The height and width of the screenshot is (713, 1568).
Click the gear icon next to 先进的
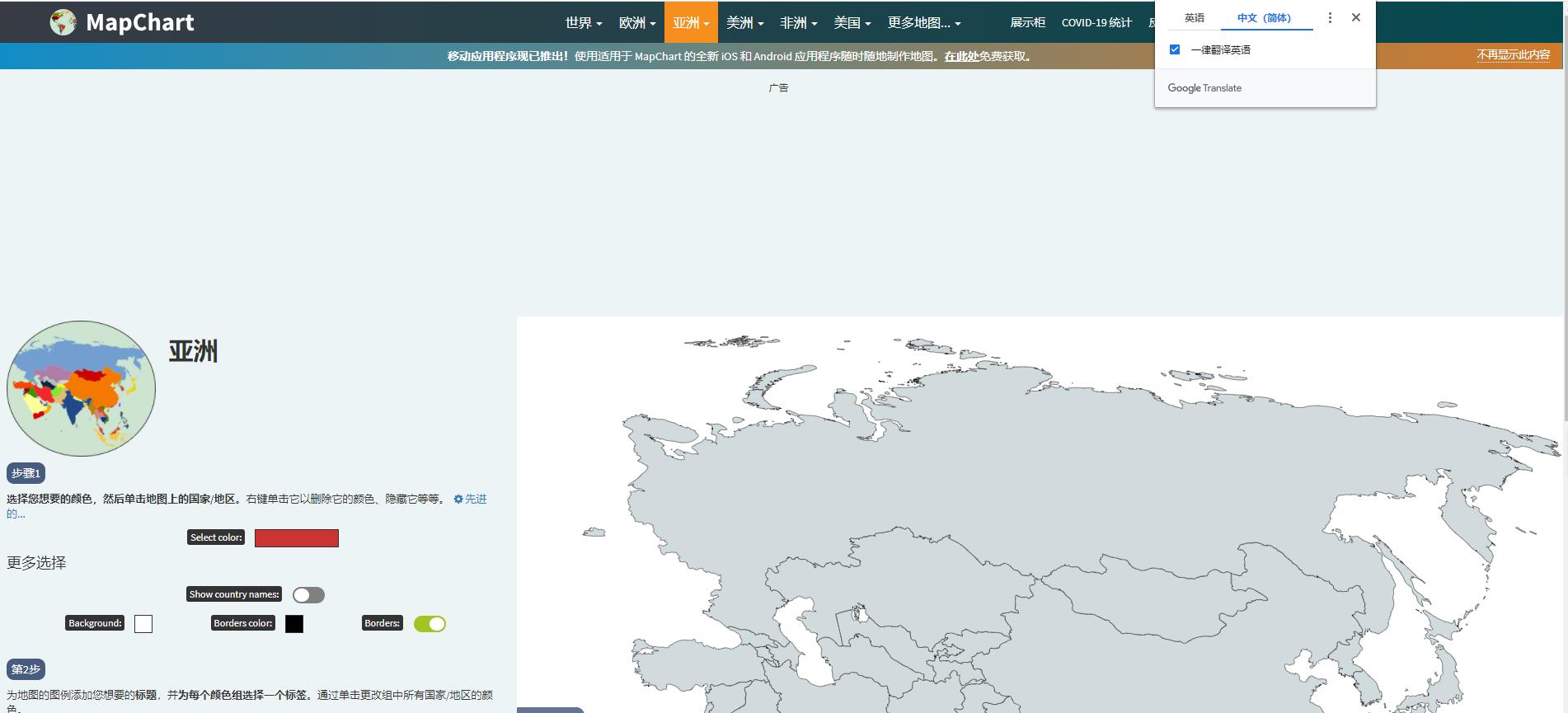pos(458,500)
